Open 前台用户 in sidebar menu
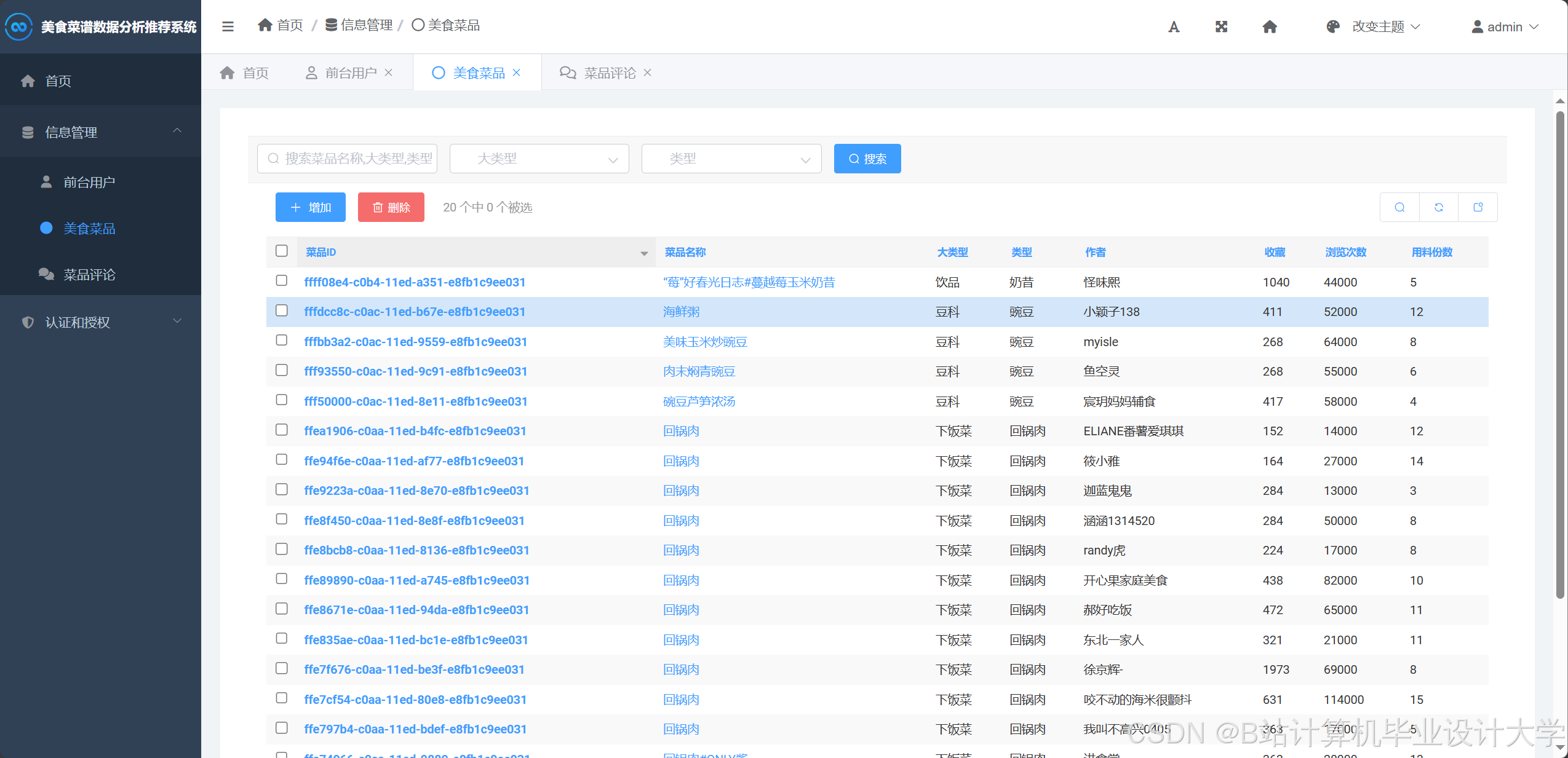 (89, 183)
